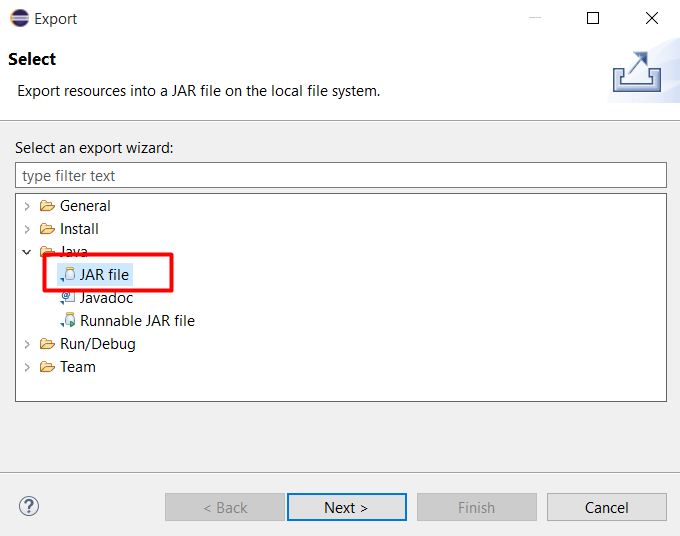This screenshot has height=536, width=680.
Task: Expand the Team category
Action: click(x=27, y=367)
